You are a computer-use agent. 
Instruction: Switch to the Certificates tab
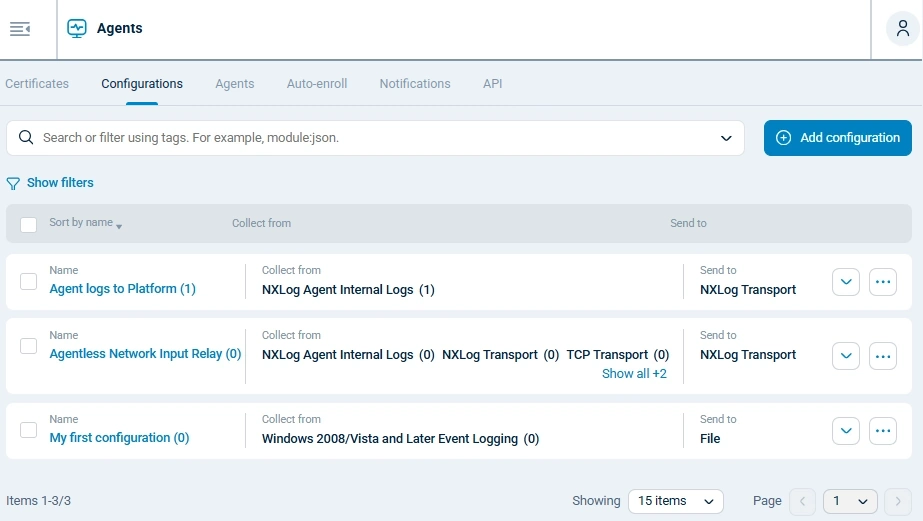coord(37,84)
